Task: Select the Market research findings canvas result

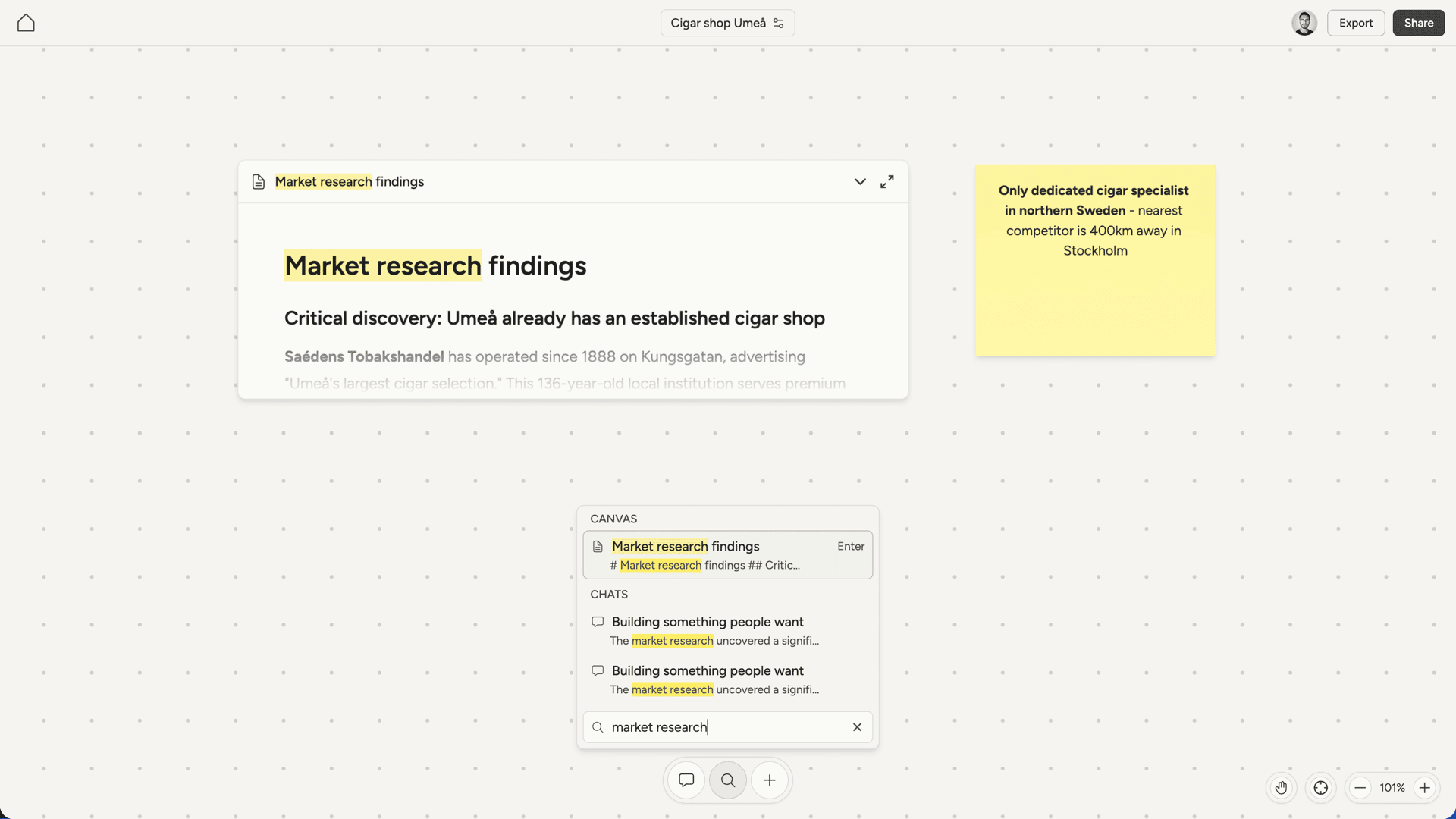Action: (x=727, y=554)
